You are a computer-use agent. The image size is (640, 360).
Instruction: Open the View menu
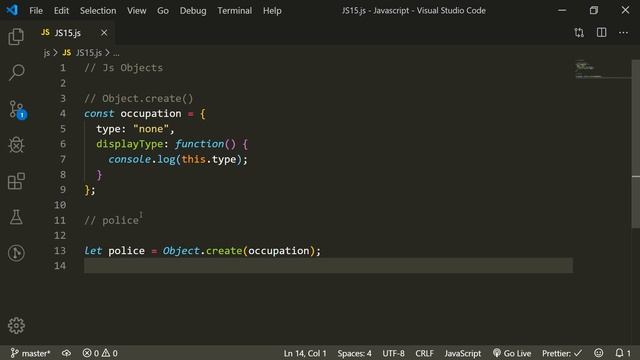[136, 11]
